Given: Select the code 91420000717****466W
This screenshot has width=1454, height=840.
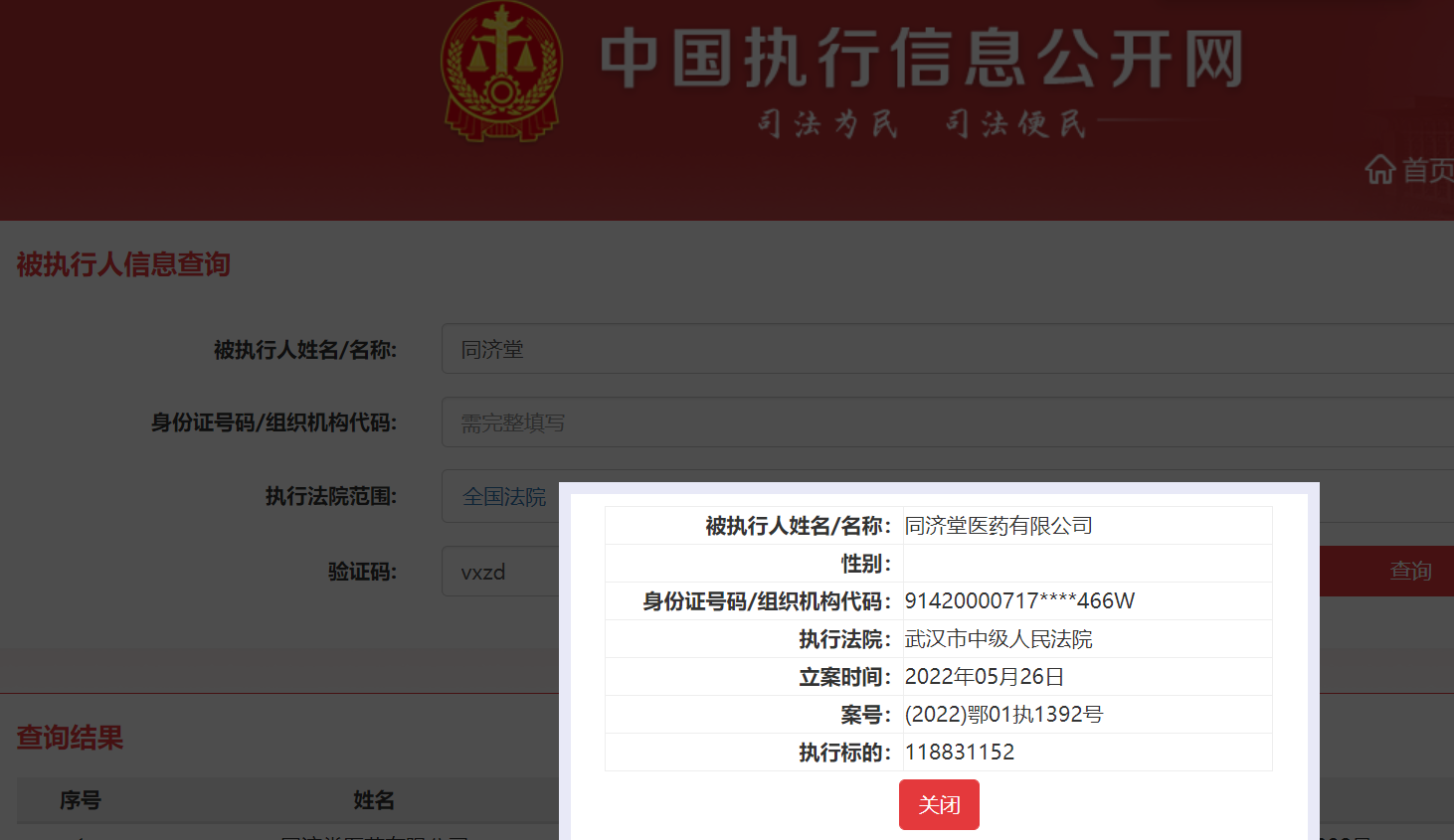Looking at the screenshot, I should click(1019, 601).
